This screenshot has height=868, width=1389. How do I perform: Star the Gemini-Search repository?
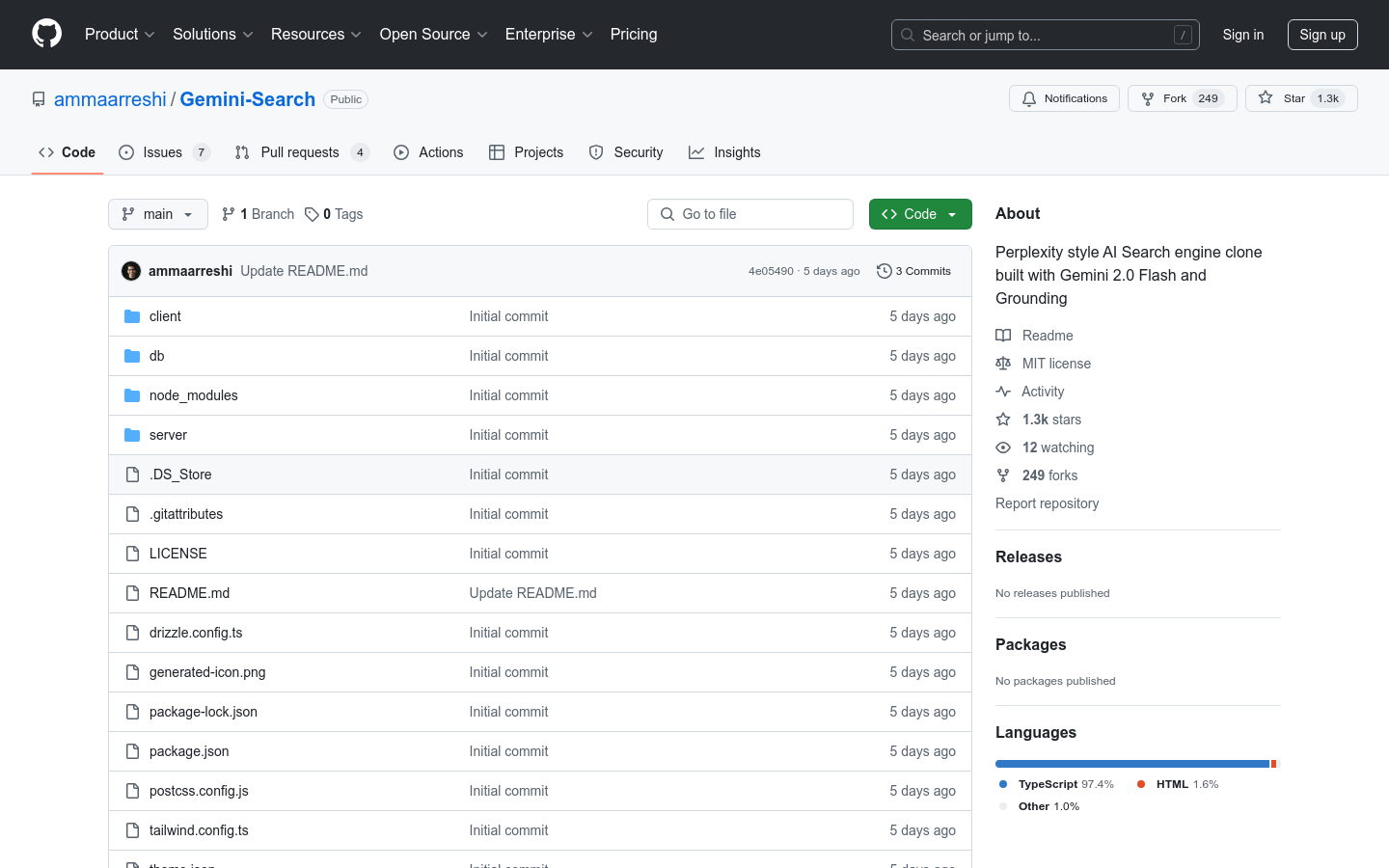(1300, 98)
